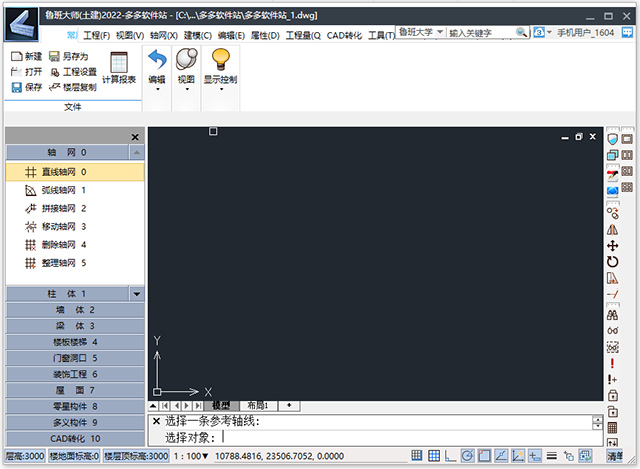Expand the 柱体 1 section arrow
This screenshot has width=640, height=469.
point(137,294)
